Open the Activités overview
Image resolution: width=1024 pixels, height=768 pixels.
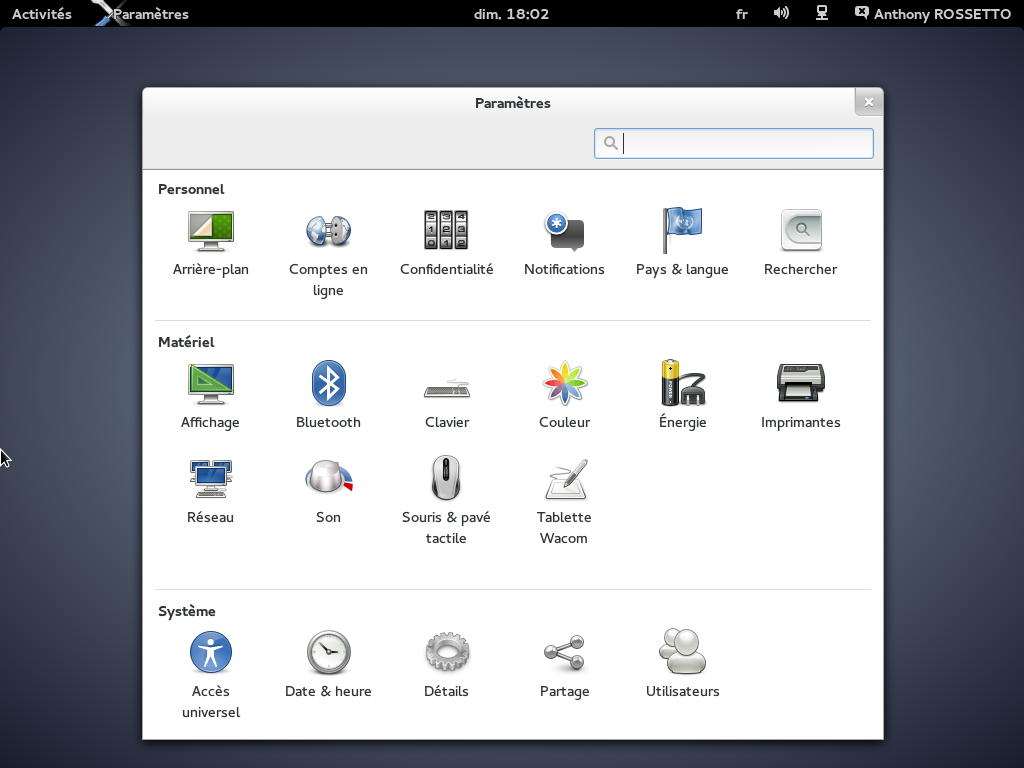[x=42, y=14]
